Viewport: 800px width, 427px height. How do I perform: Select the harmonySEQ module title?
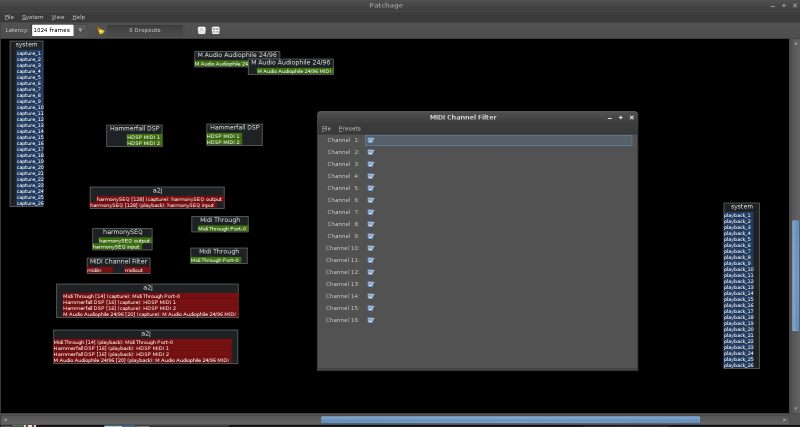coord(122,232)
